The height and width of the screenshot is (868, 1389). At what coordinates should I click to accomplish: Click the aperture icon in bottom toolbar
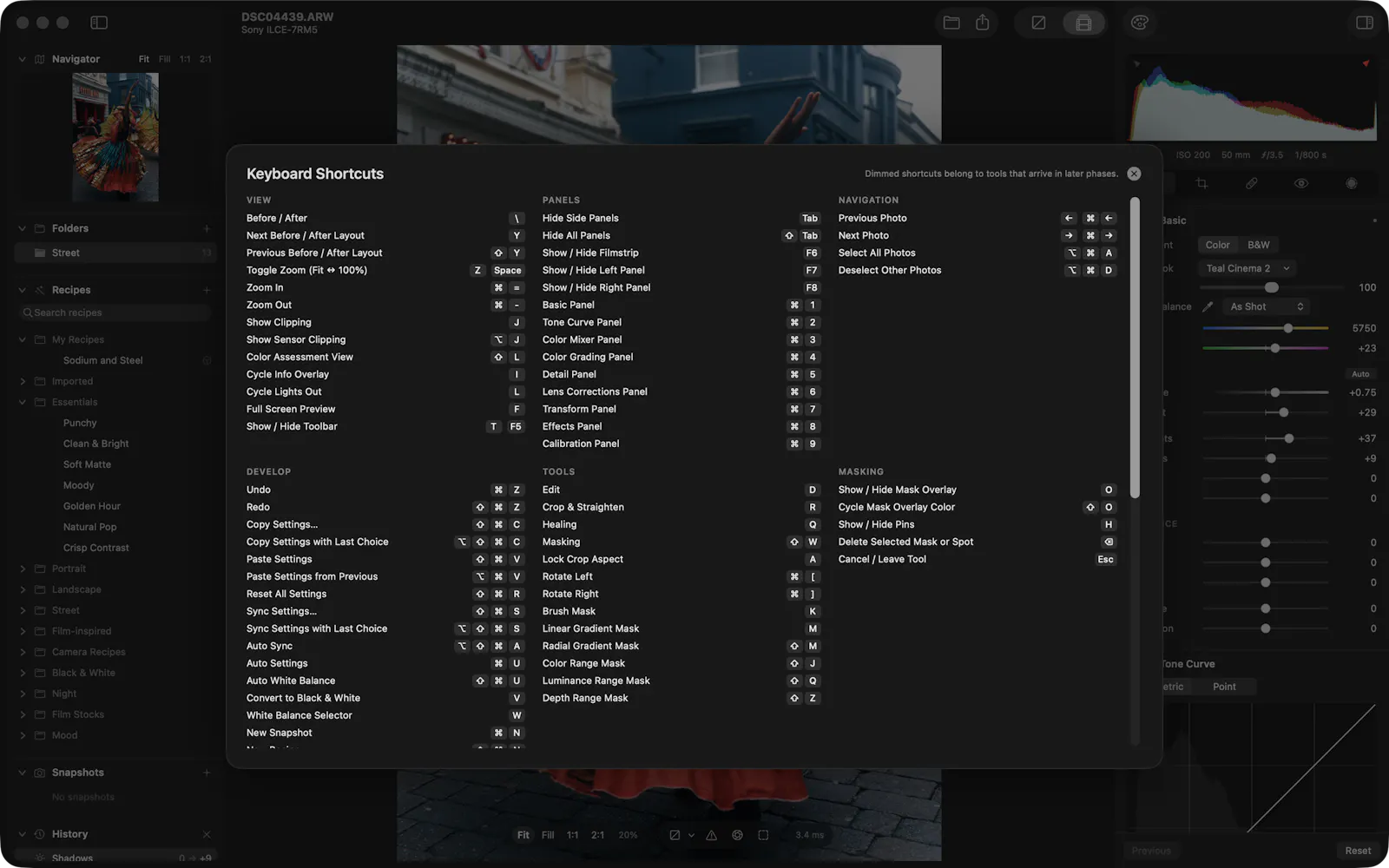737,835
